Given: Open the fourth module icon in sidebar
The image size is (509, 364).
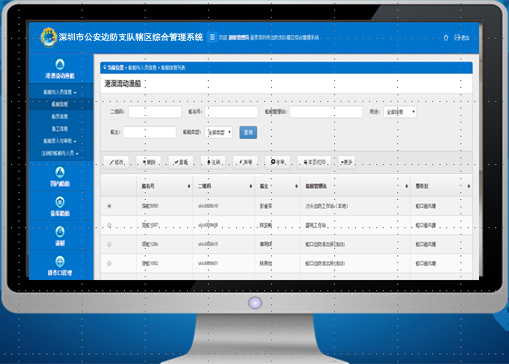Looking at the screenshot, I should 60,231.
